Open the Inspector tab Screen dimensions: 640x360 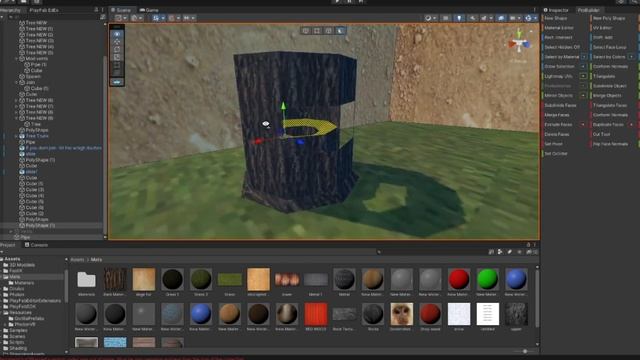[x=556, y=10]
